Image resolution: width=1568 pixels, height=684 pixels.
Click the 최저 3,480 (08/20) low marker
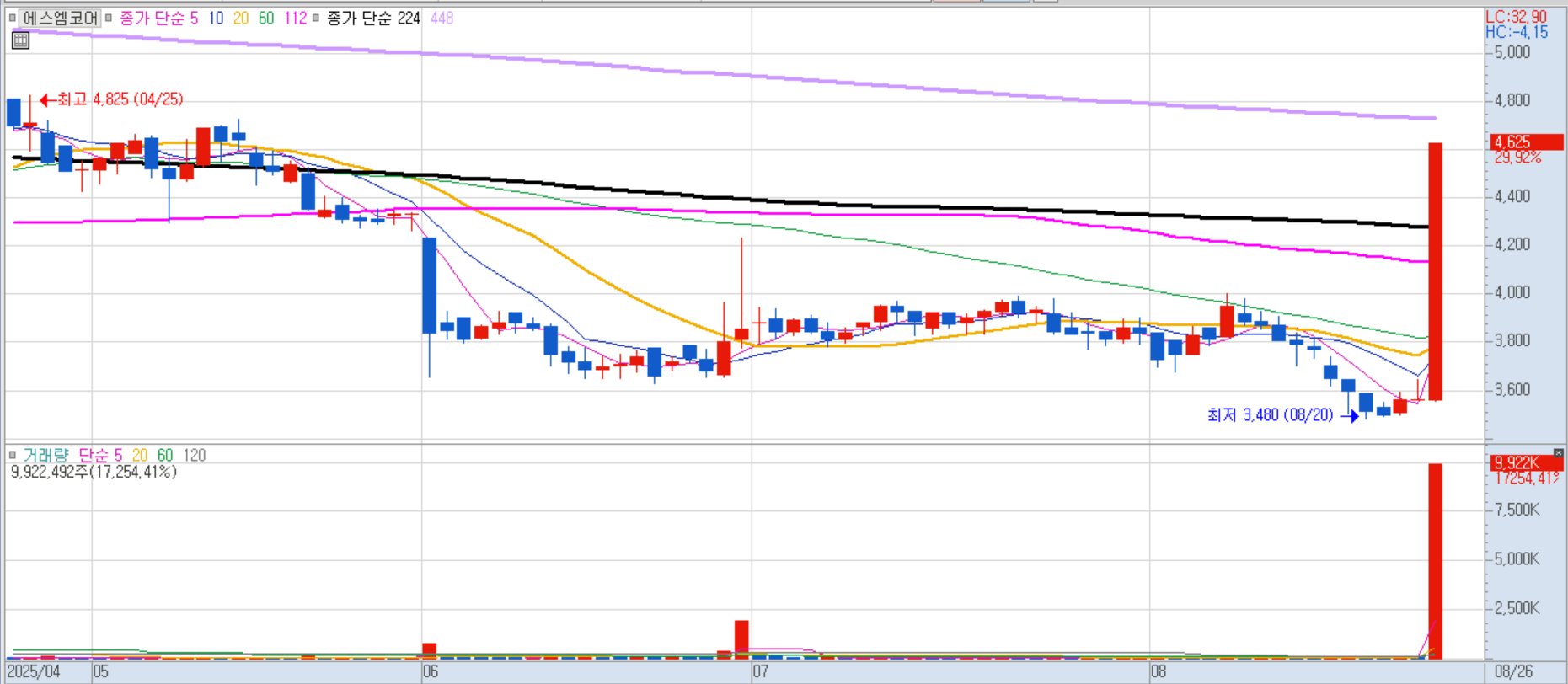point(1282,414)
